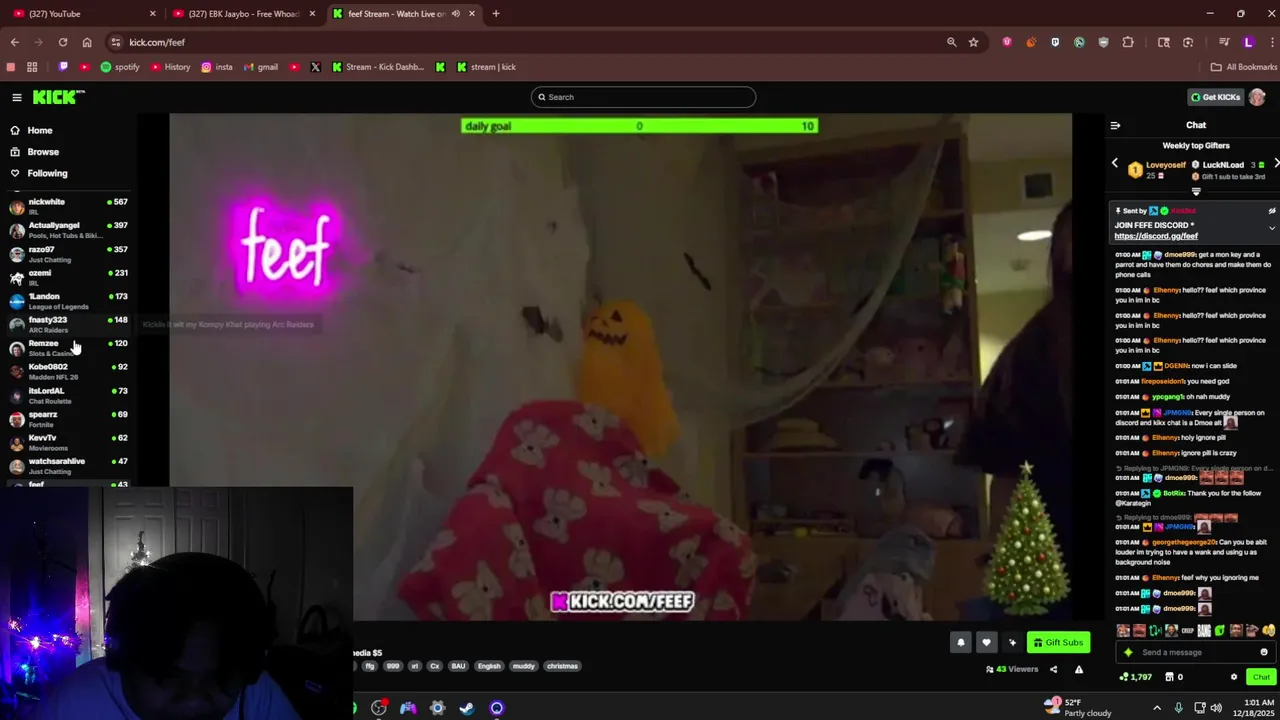Click the Get KICKs button
Image resolution: width=1280 pixels, height=720 pixels.
click(x=1215, y=97)
